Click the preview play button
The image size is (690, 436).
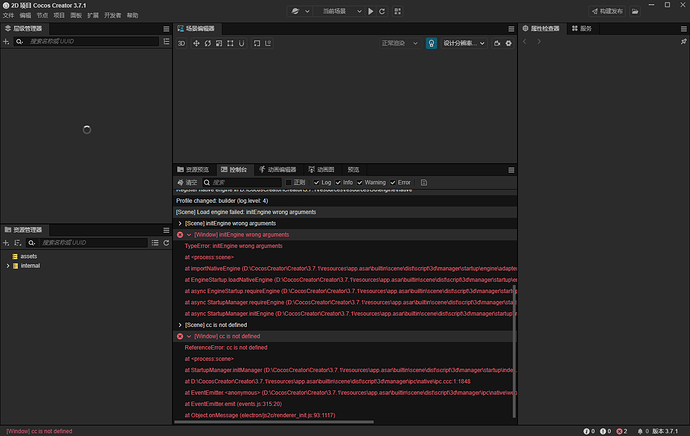371,11
